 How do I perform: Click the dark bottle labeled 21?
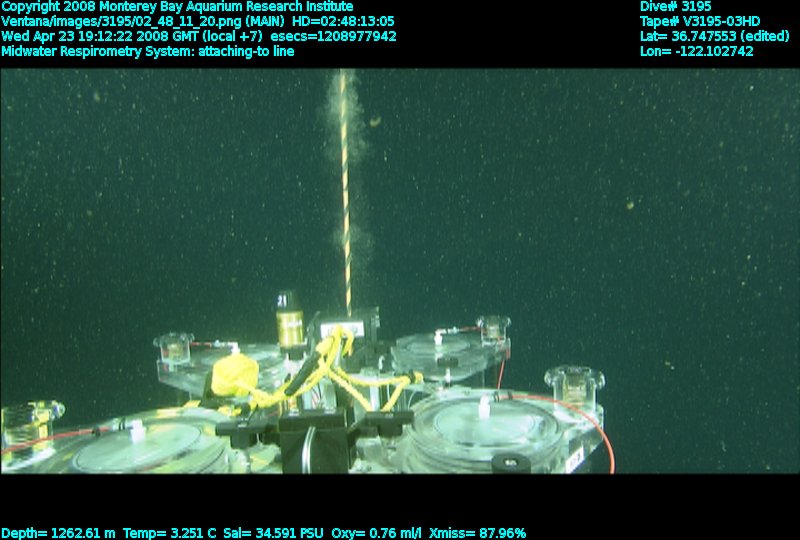pos(289,320)
